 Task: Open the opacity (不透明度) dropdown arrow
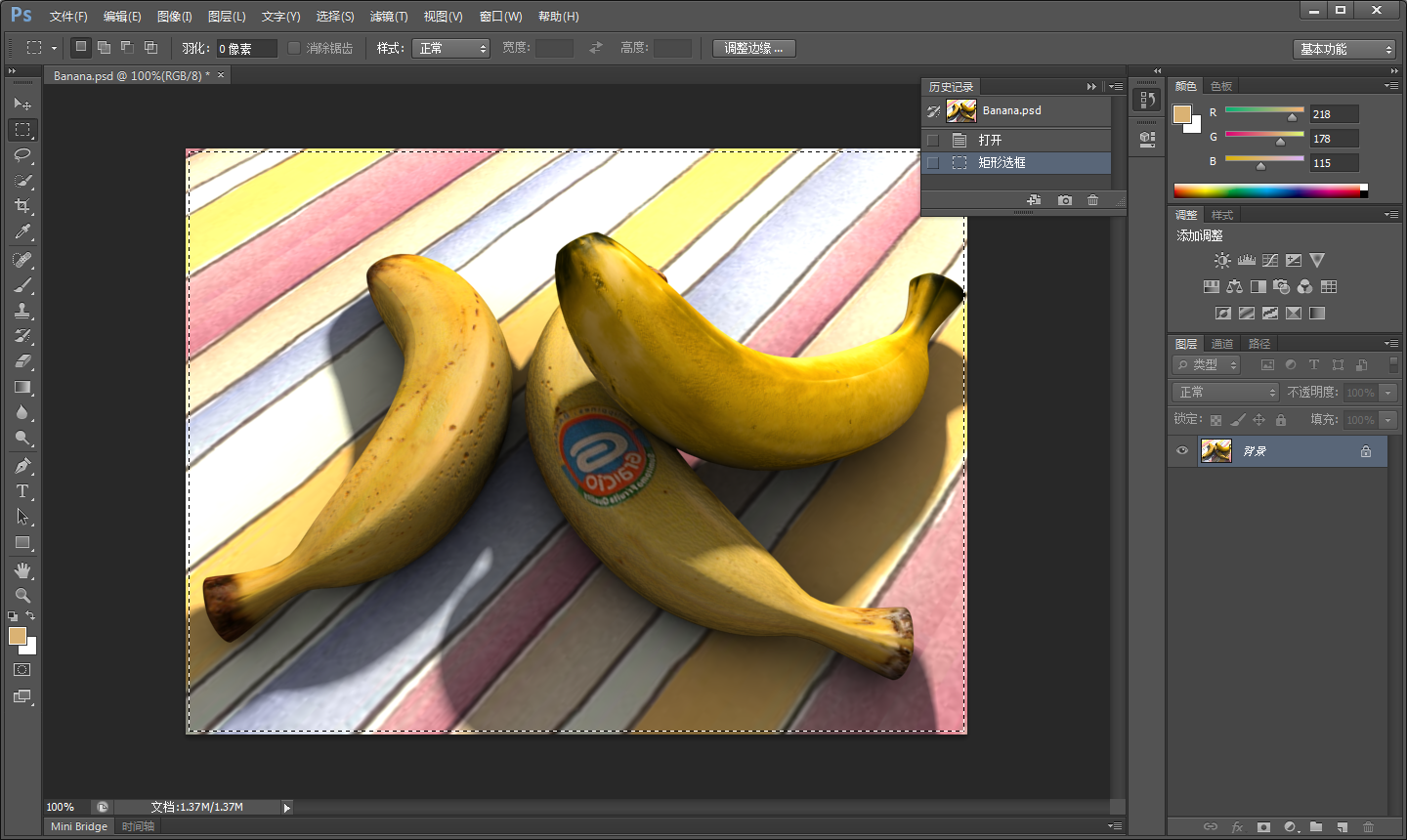pos(1388,393)
